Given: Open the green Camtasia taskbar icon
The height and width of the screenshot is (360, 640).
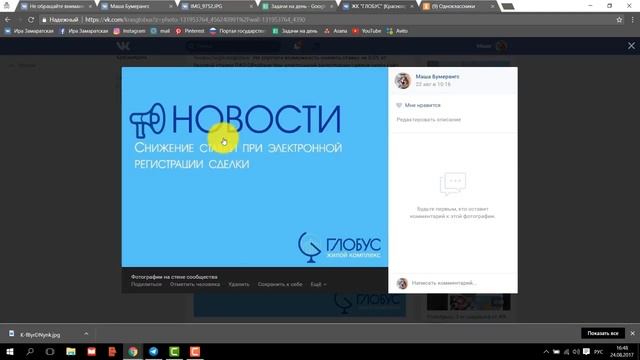Looking at the screenshot, I should (x=174, y=351).
